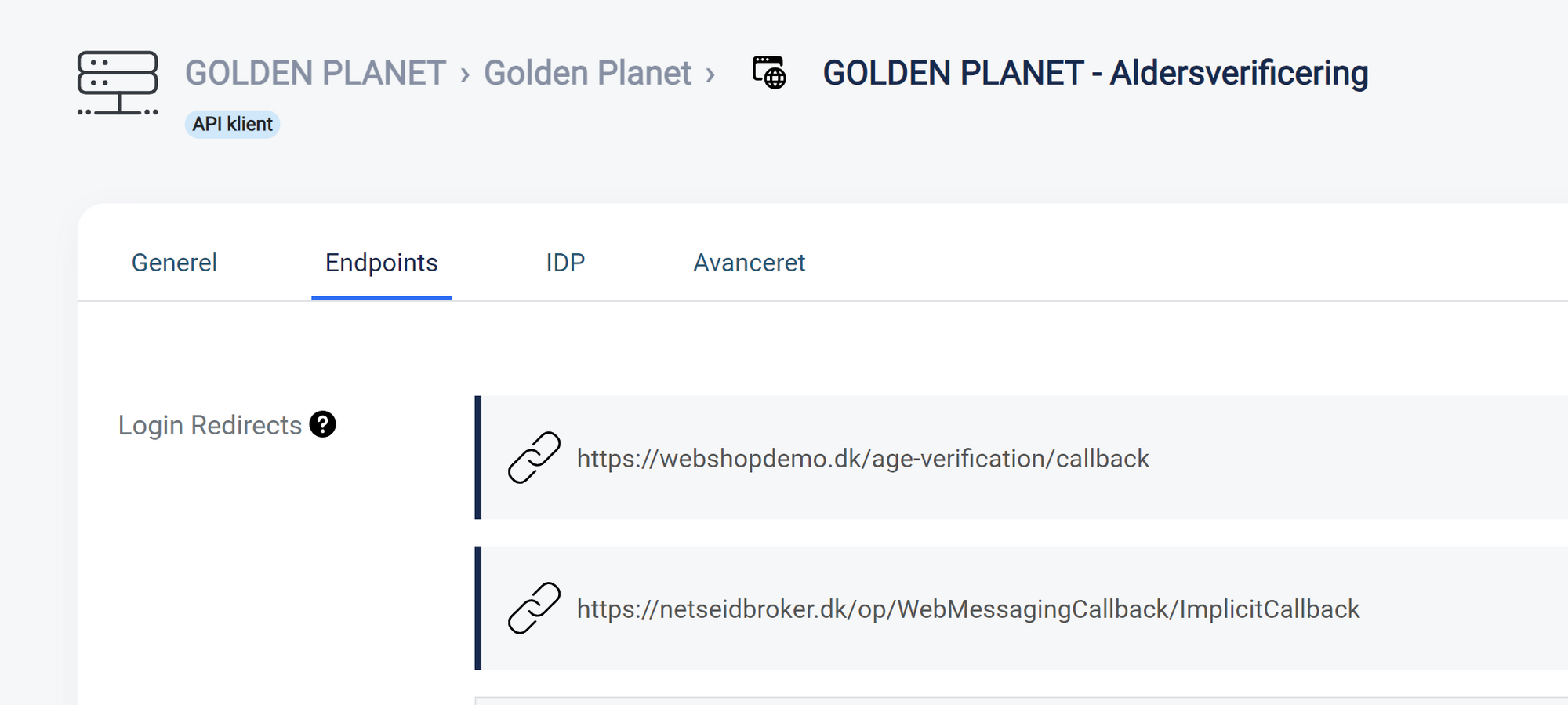Go to GOLDEN PLANET breadcrumb
Image resolution: width=1568 pixels, height=705 pixels.
[x=315, y=73]
